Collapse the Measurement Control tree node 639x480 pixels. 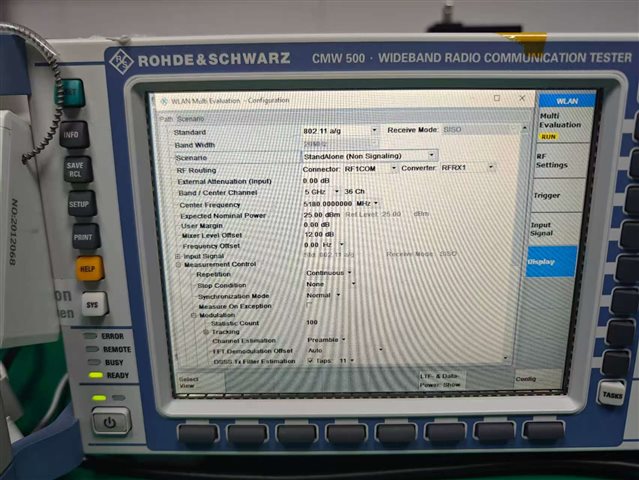pyautogui.click(x=178, y=265)
